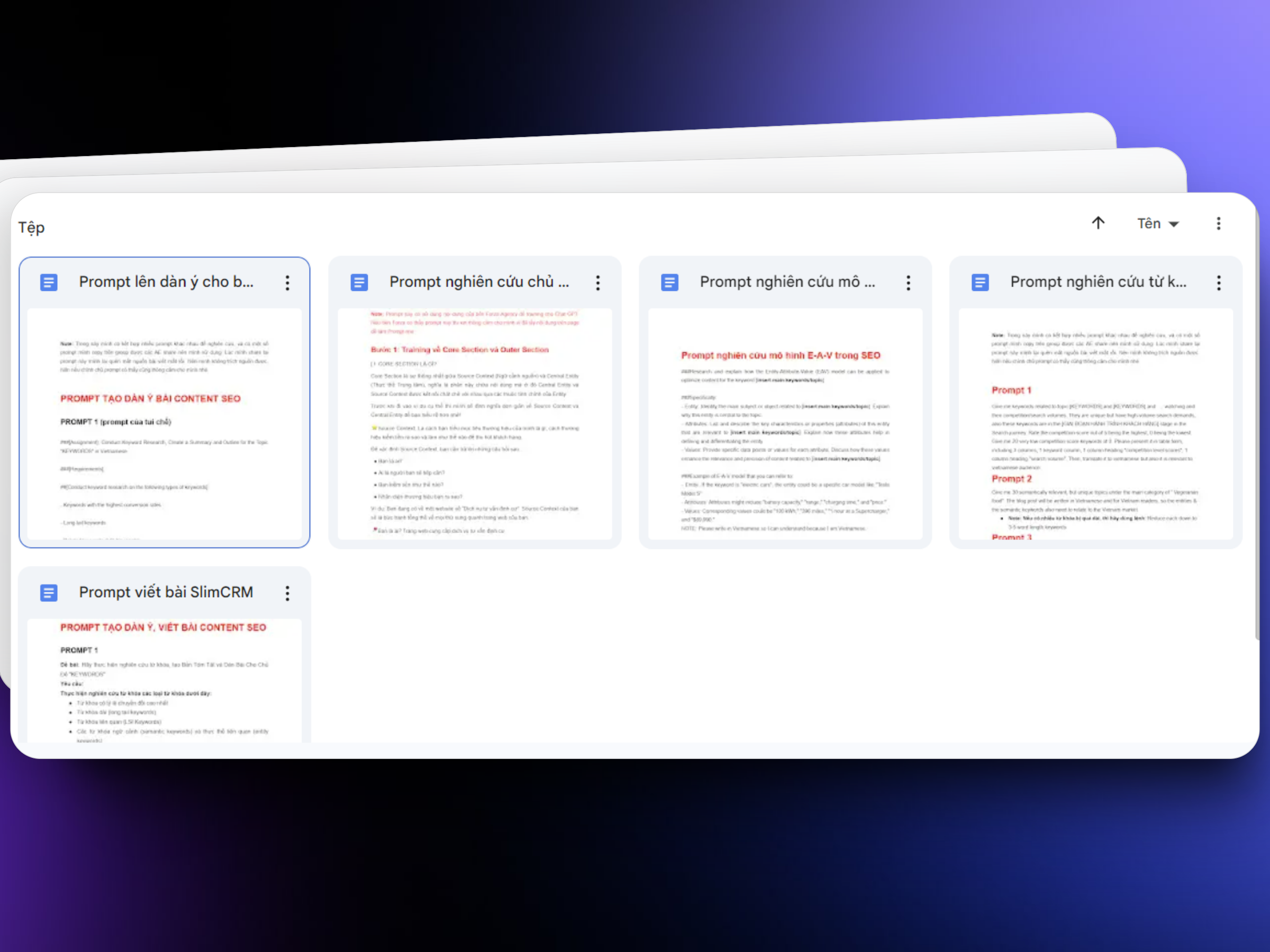
Task: Open more actions for Prompt nghiên cứu chủ file
Action: 597,282
